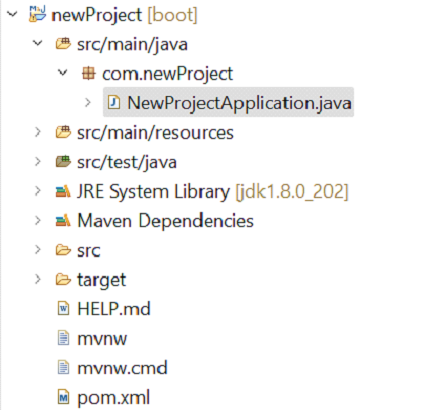Collapse the newProject root node
Image resolution: width=444 pixels, height=410 pixels.
(12, 14)
